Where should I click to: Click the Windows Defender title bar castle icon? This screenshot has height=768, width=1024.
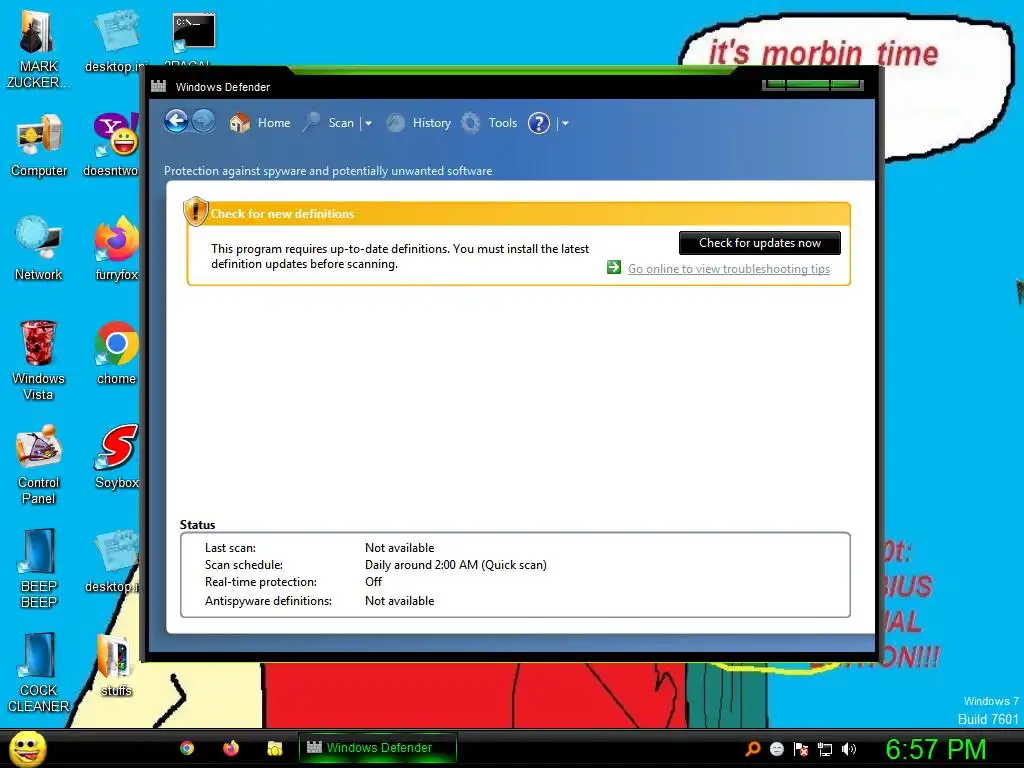(158, 86)
